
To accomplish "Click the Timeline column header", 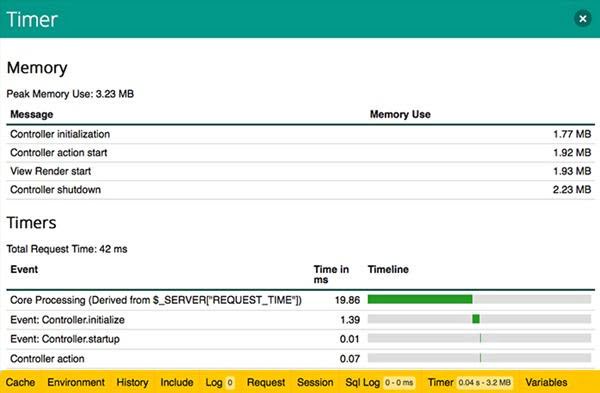I will (388, 269).
